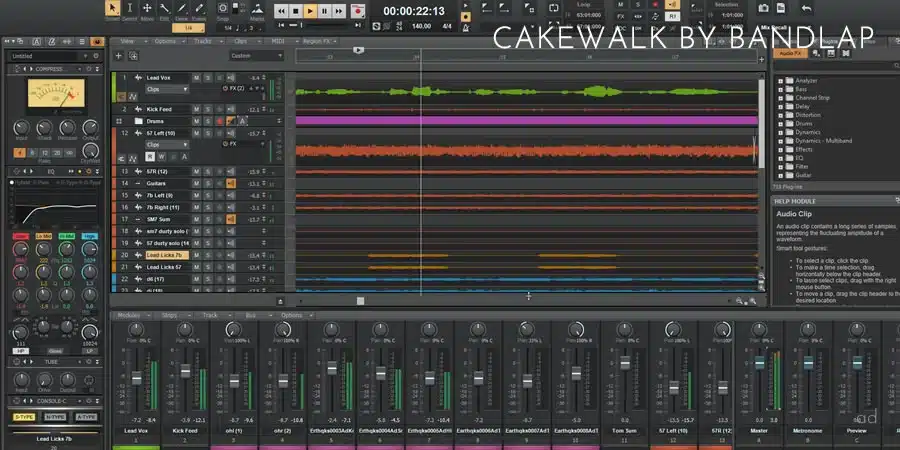Click the undo arrow icon
This screenshot has width=900, height=450.
(806, 8)
